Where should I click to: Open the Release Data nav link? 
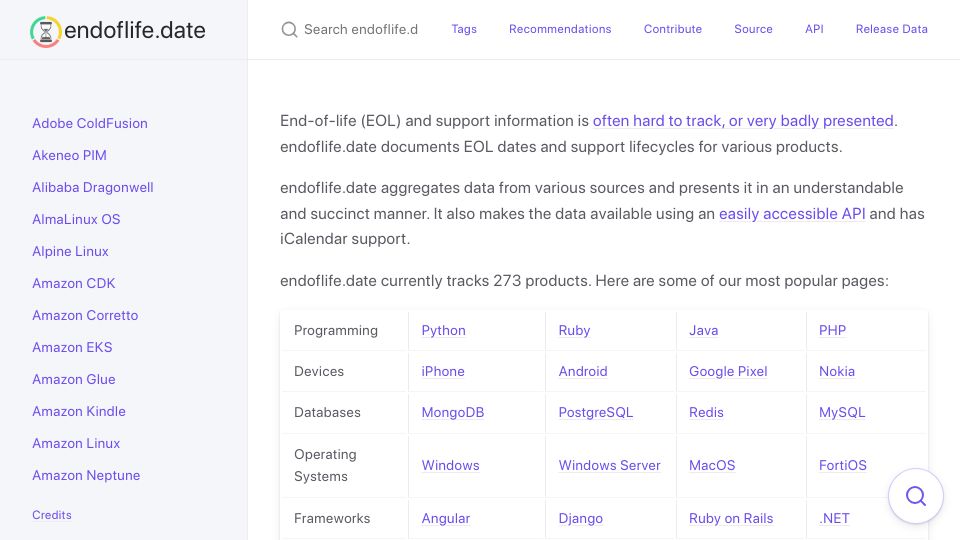[891, 29]
